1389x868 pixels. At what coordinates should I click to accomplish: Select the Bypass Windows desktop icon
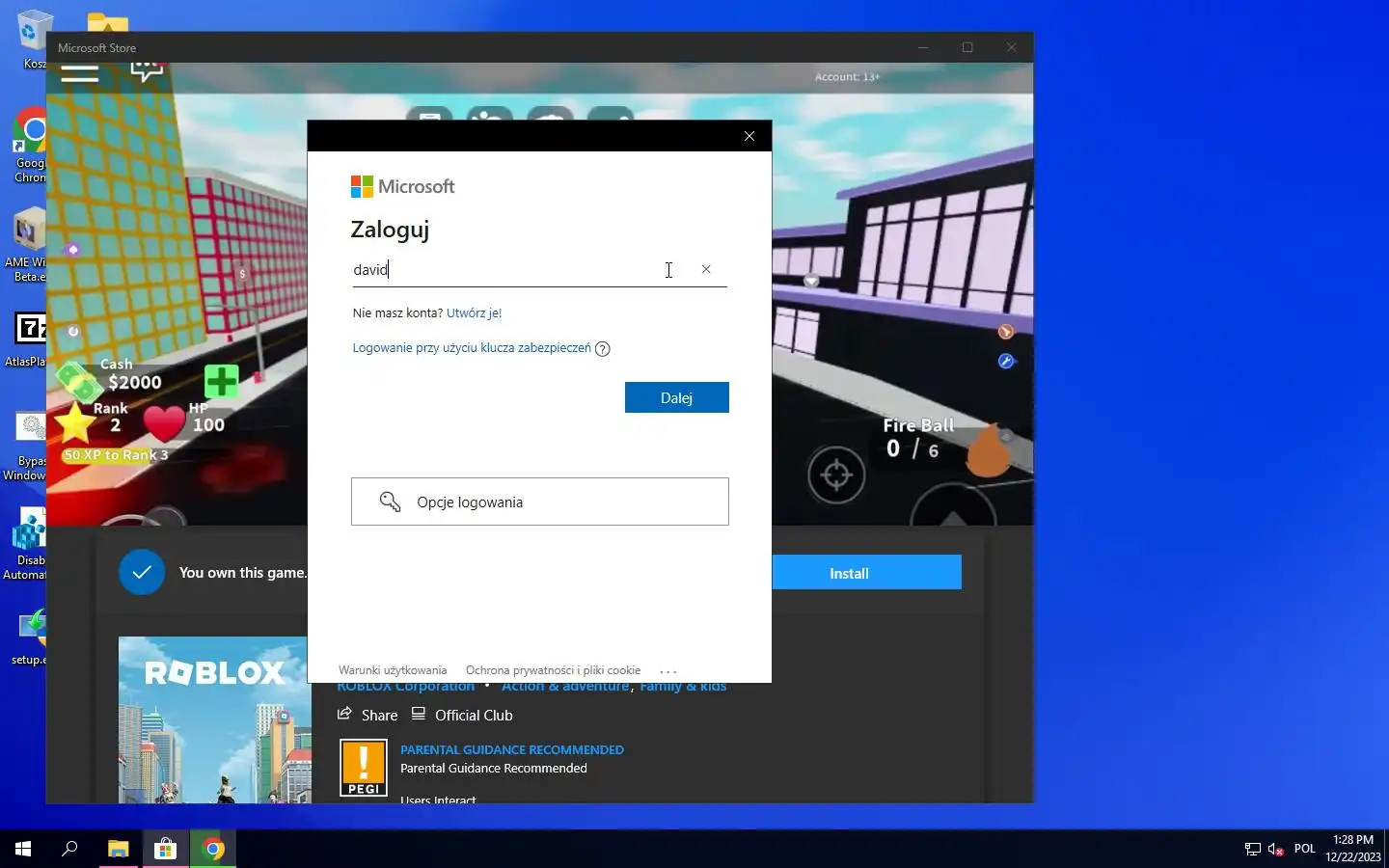click(26, 446)
